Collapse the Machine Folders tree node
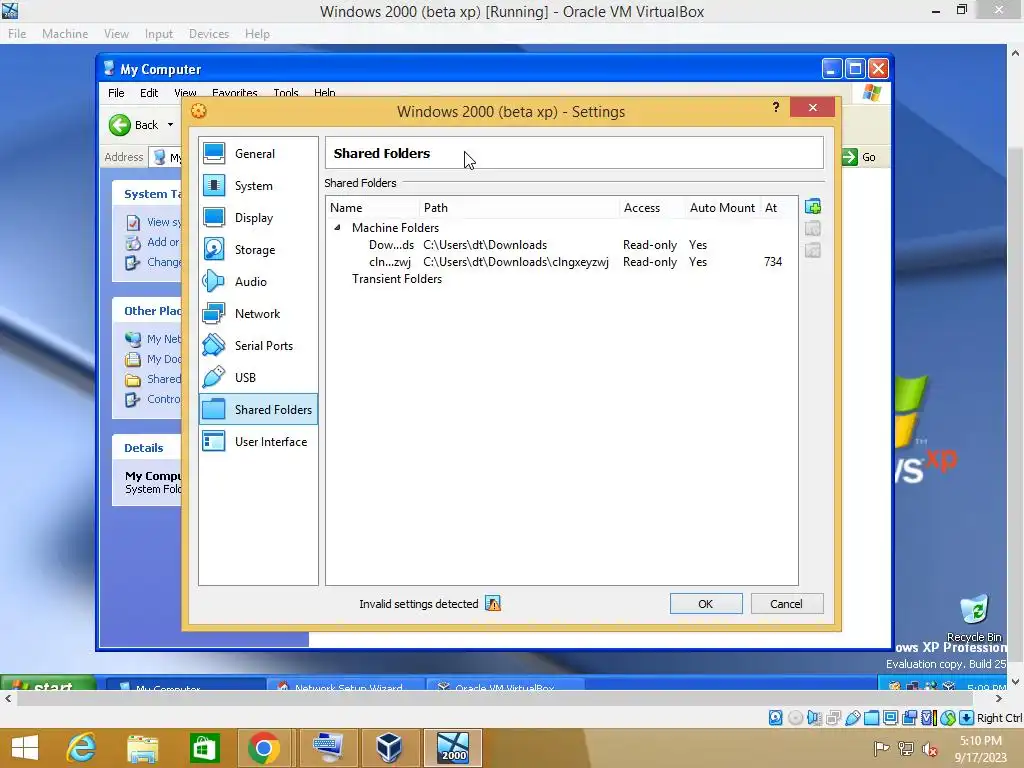Viewport: 1024px width, 768px height. 338,228
